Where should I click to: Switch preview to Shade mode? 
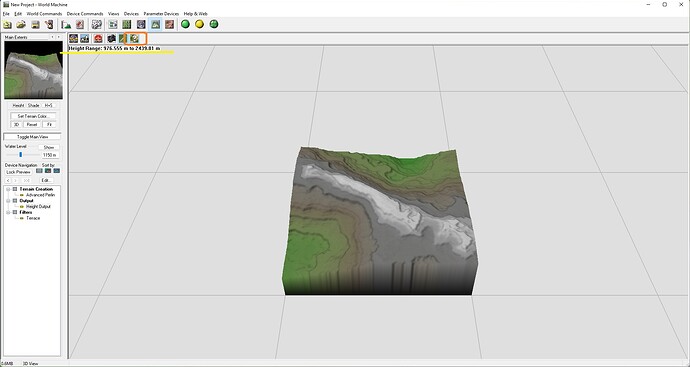tap(33, 106)
